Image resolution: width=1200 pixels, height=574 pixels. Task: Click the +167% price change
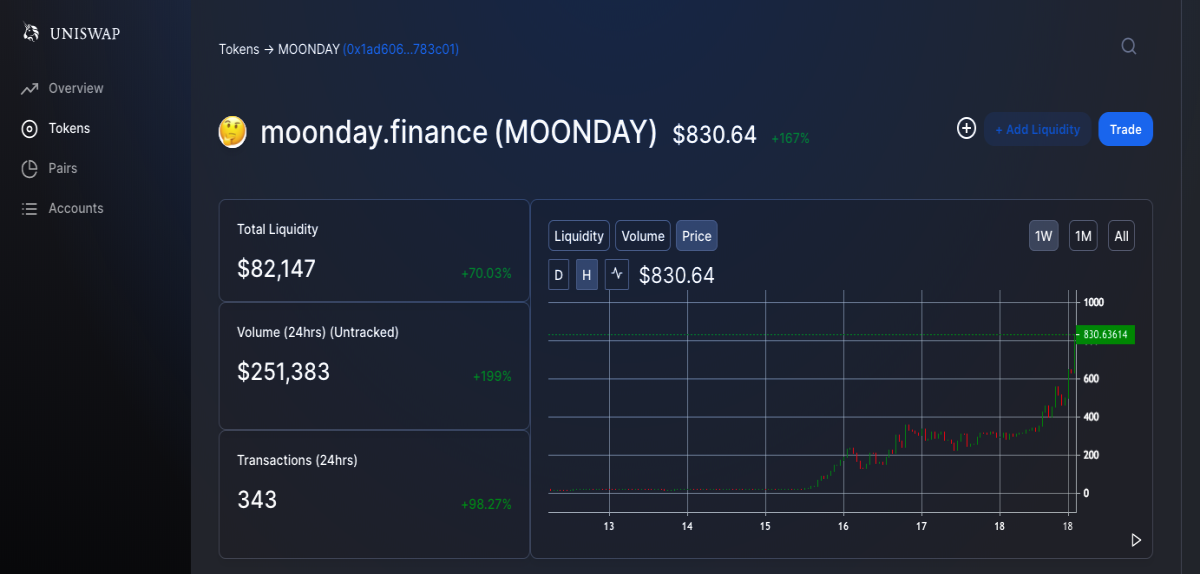790,138
